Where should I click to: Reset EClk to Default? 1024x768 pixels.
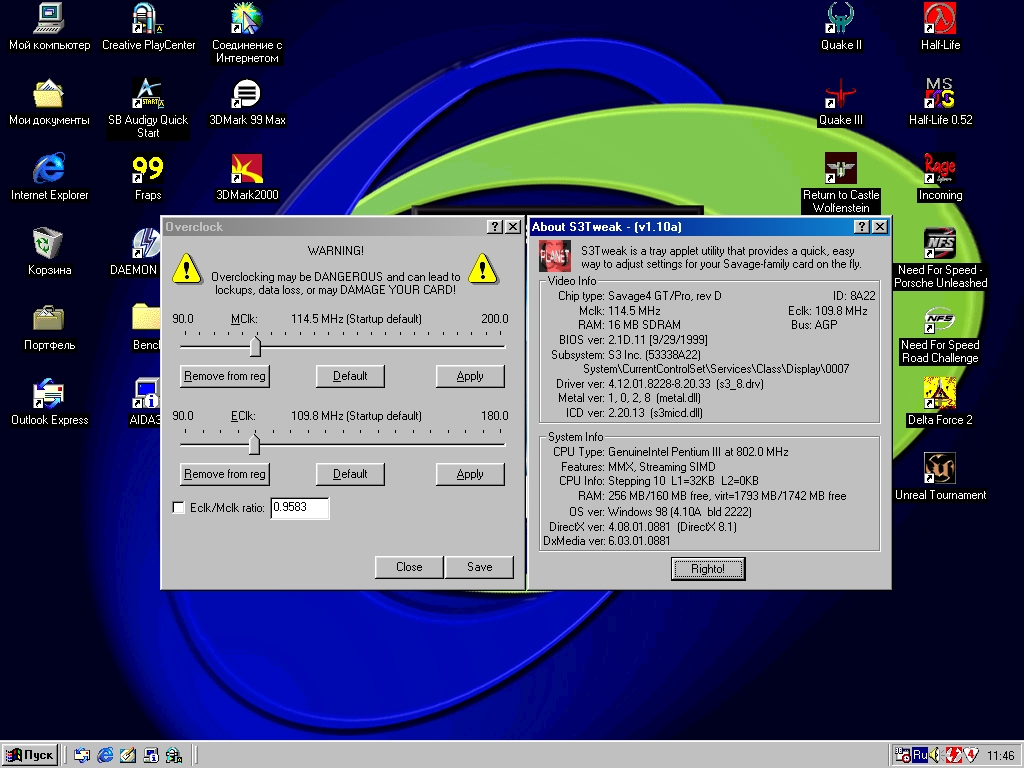(x=350, y=474)
